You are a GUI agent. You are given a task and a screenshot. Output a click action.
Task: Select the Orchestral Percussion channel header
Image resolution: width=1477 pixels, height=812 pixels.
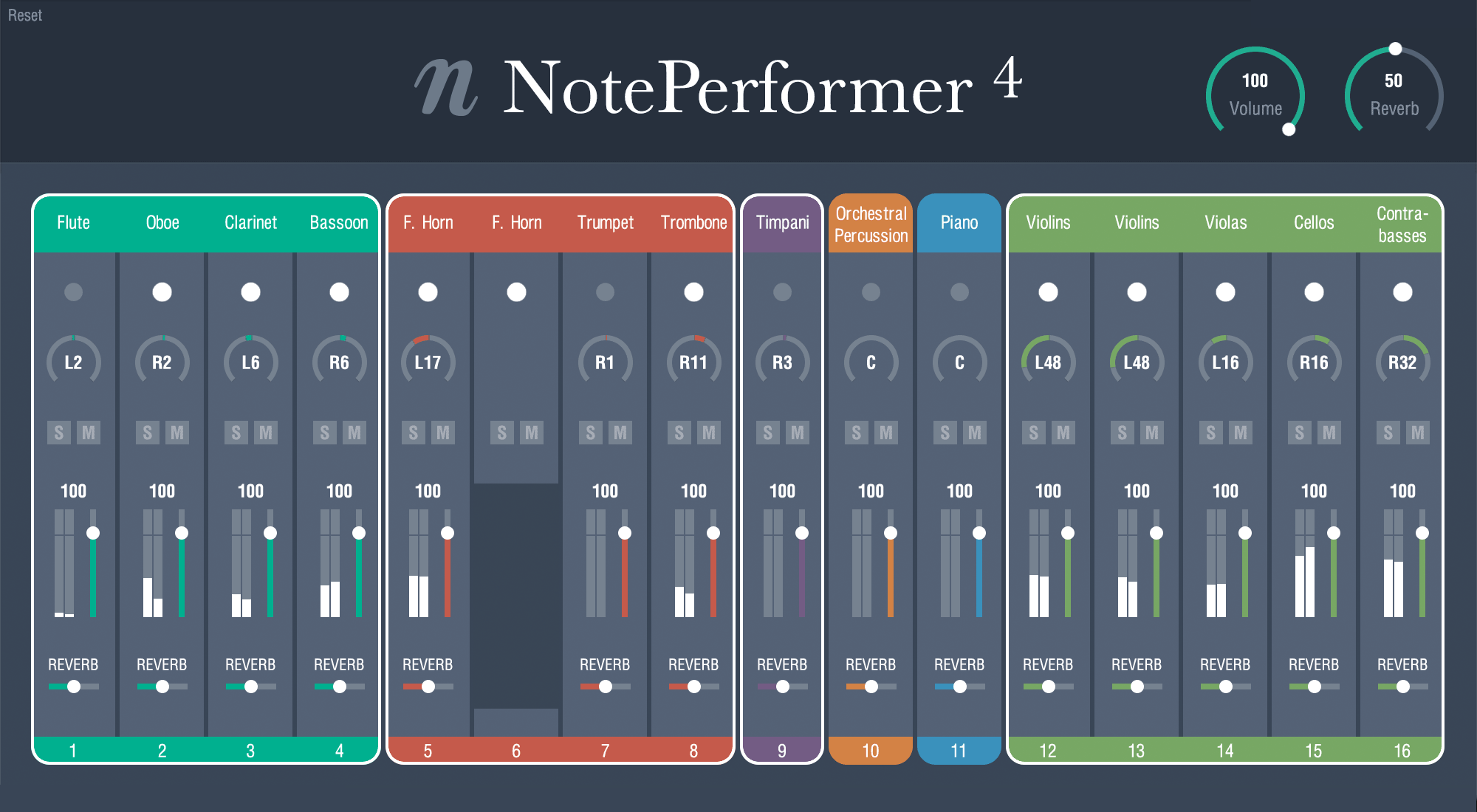point(871,224)
